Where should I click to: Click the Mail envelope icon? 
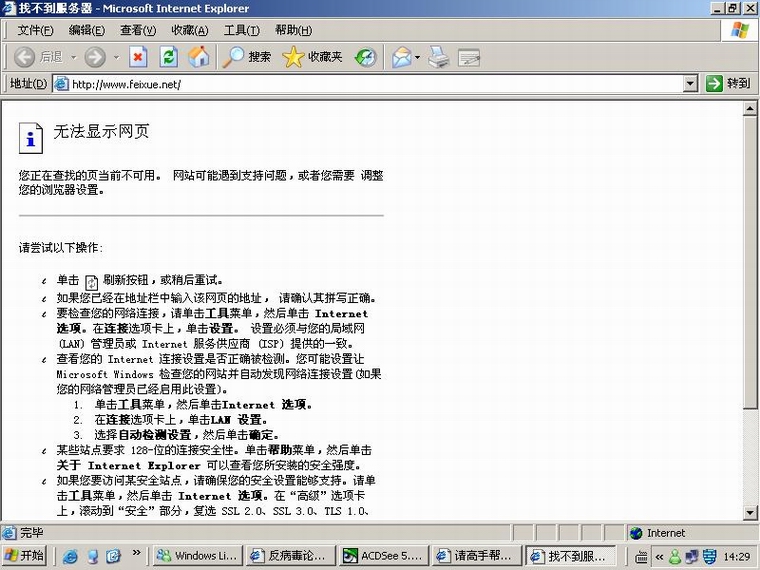pos(402,57)
